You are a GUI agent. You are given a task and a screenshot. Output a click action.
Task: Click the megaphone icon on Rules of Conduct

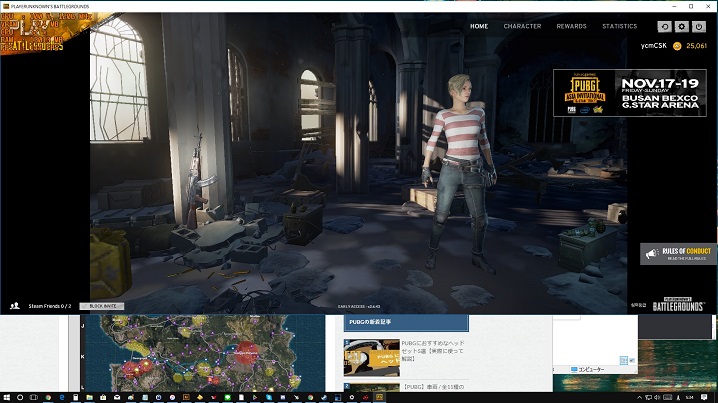click(x=652, y=254)
